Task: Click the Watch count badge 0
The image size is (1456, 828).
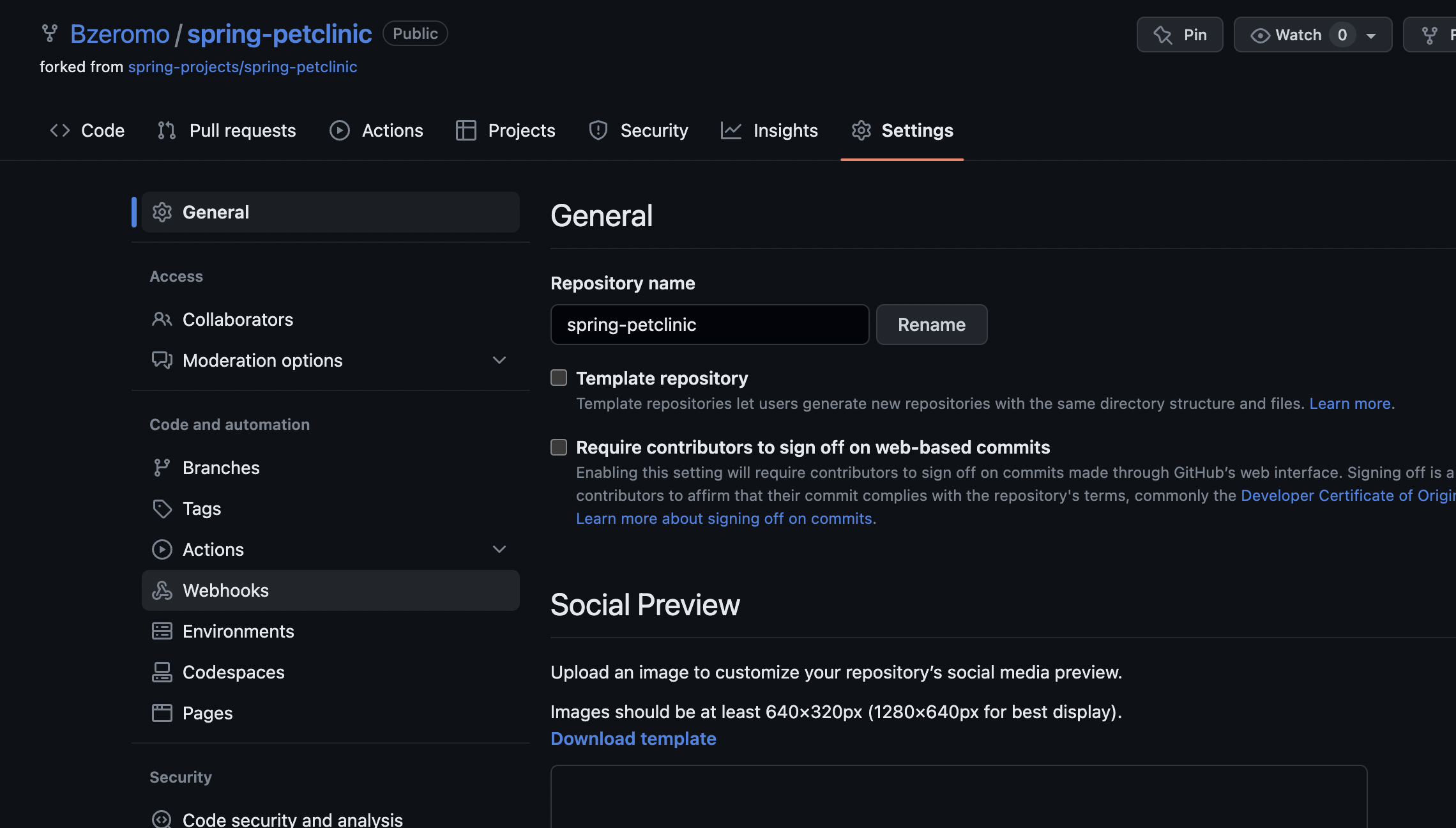Action: click(1342, 35)
